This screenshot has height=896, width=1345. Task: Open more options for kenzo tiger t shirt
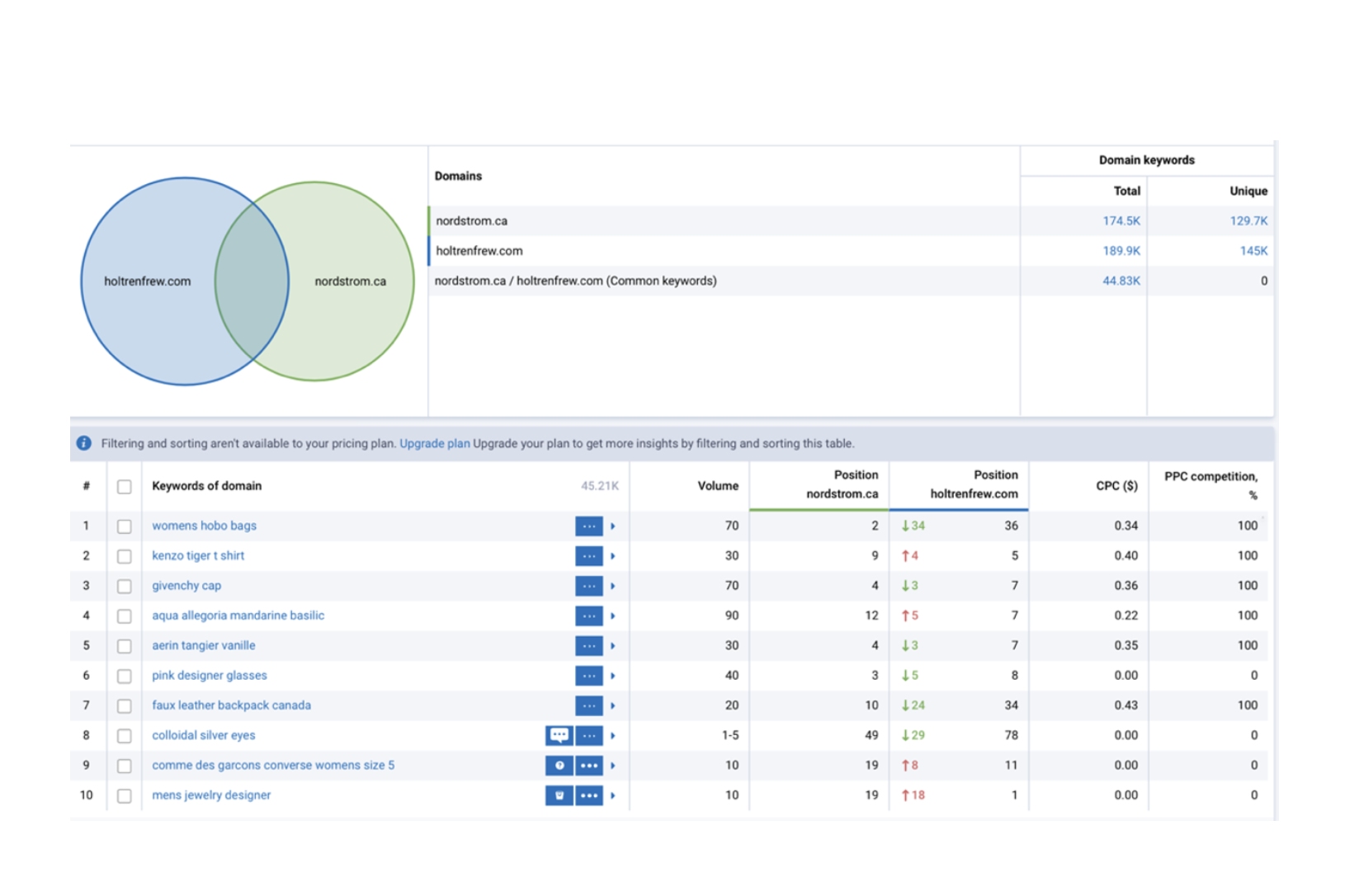(x=588, y=556)
